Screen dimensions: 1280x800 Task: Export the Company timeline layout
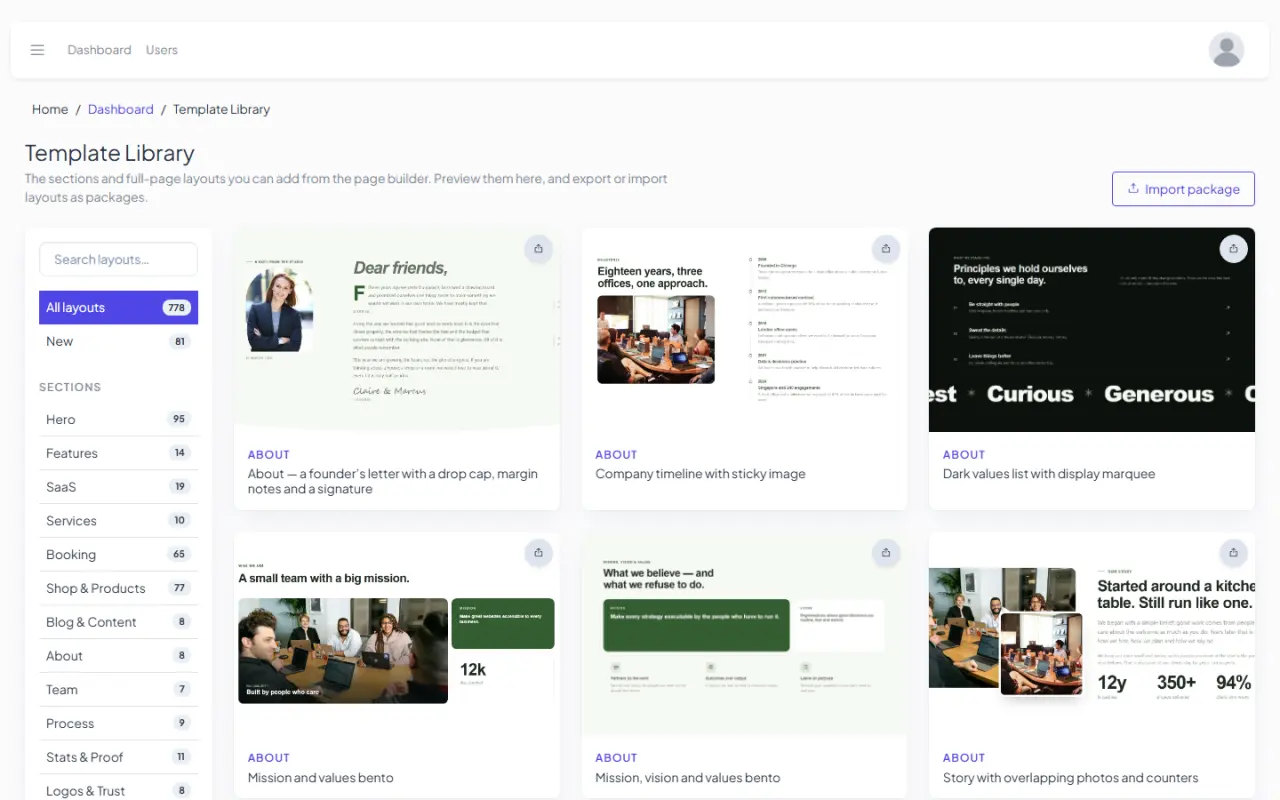[886, 249]
